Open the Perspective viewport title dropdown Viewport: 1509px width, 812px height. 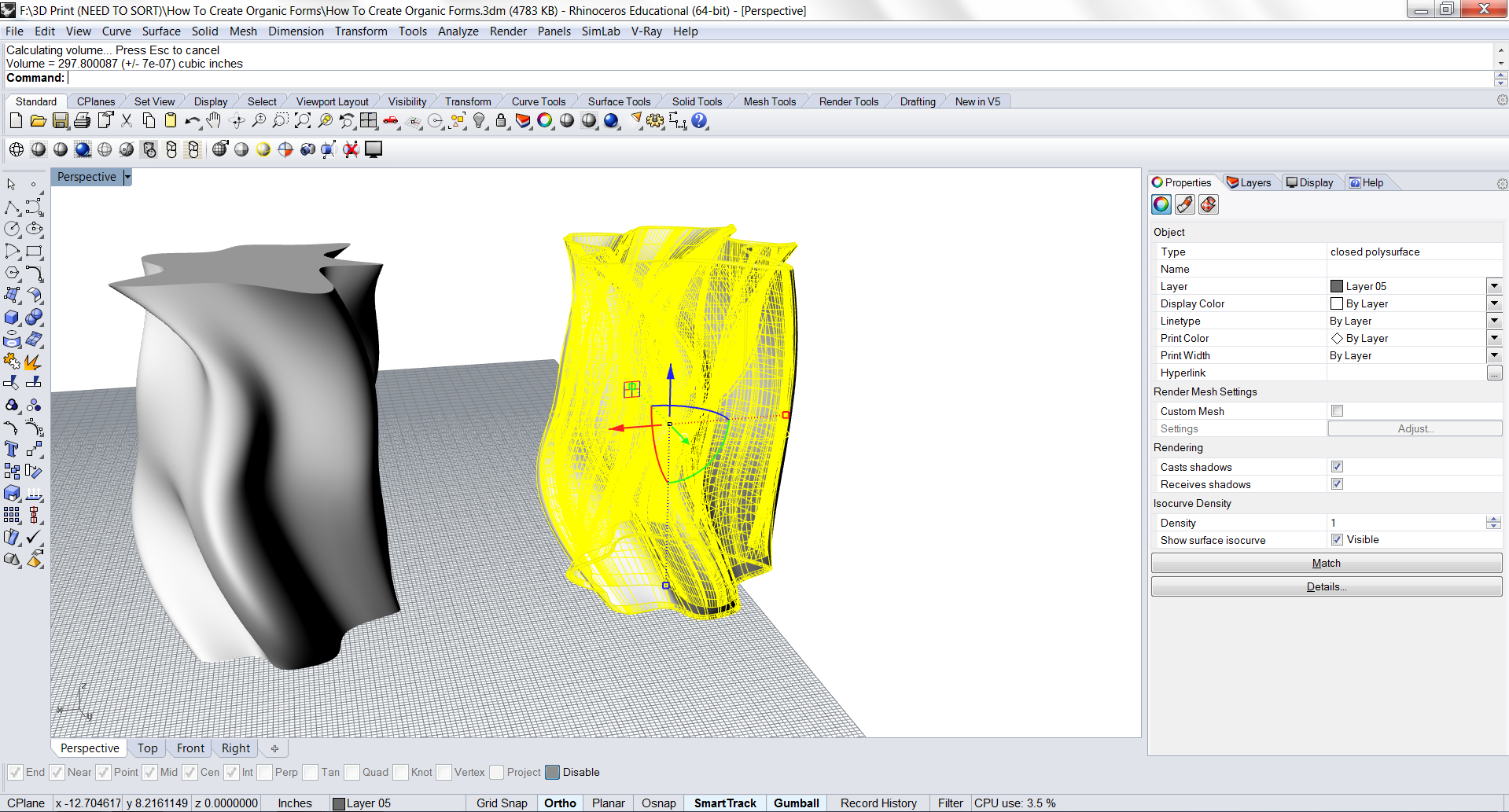click(127, 177)
